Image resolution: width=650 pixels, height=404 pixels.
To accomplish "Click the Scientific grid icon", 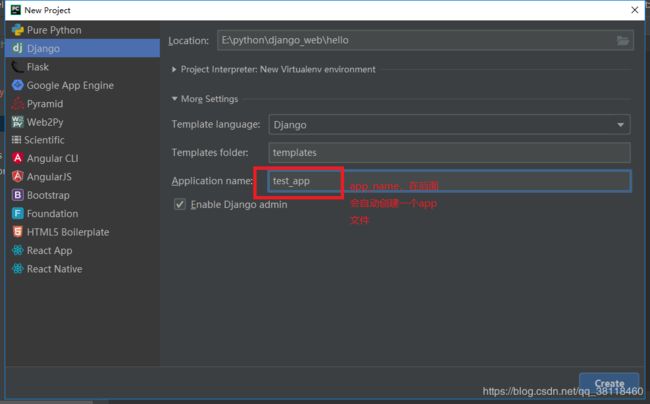I will pyautogui.click(x=17, y=140).
